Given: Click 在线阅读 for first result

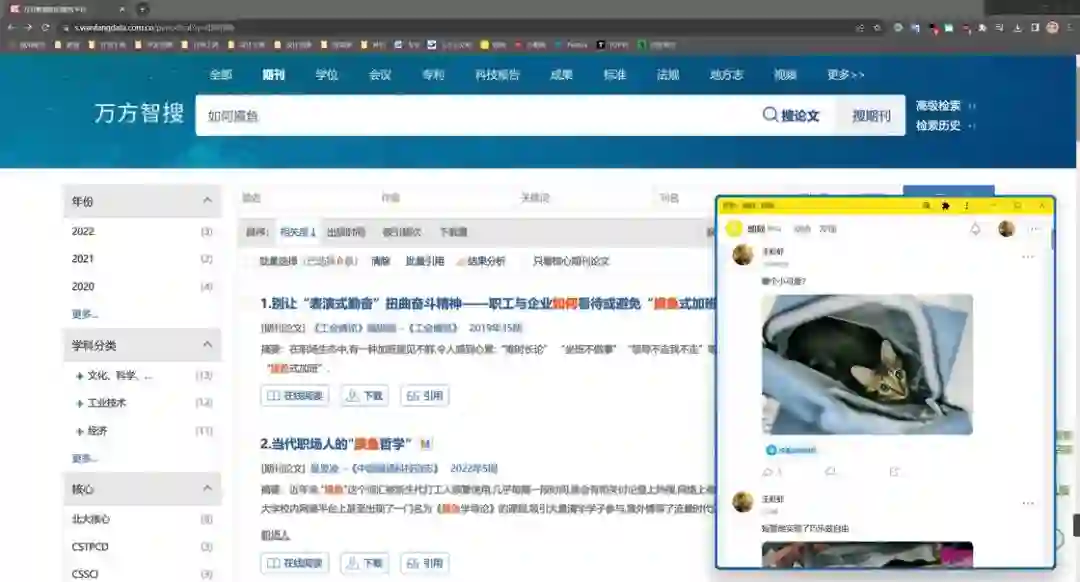Looking at the screenshot, I should (295, 395).
